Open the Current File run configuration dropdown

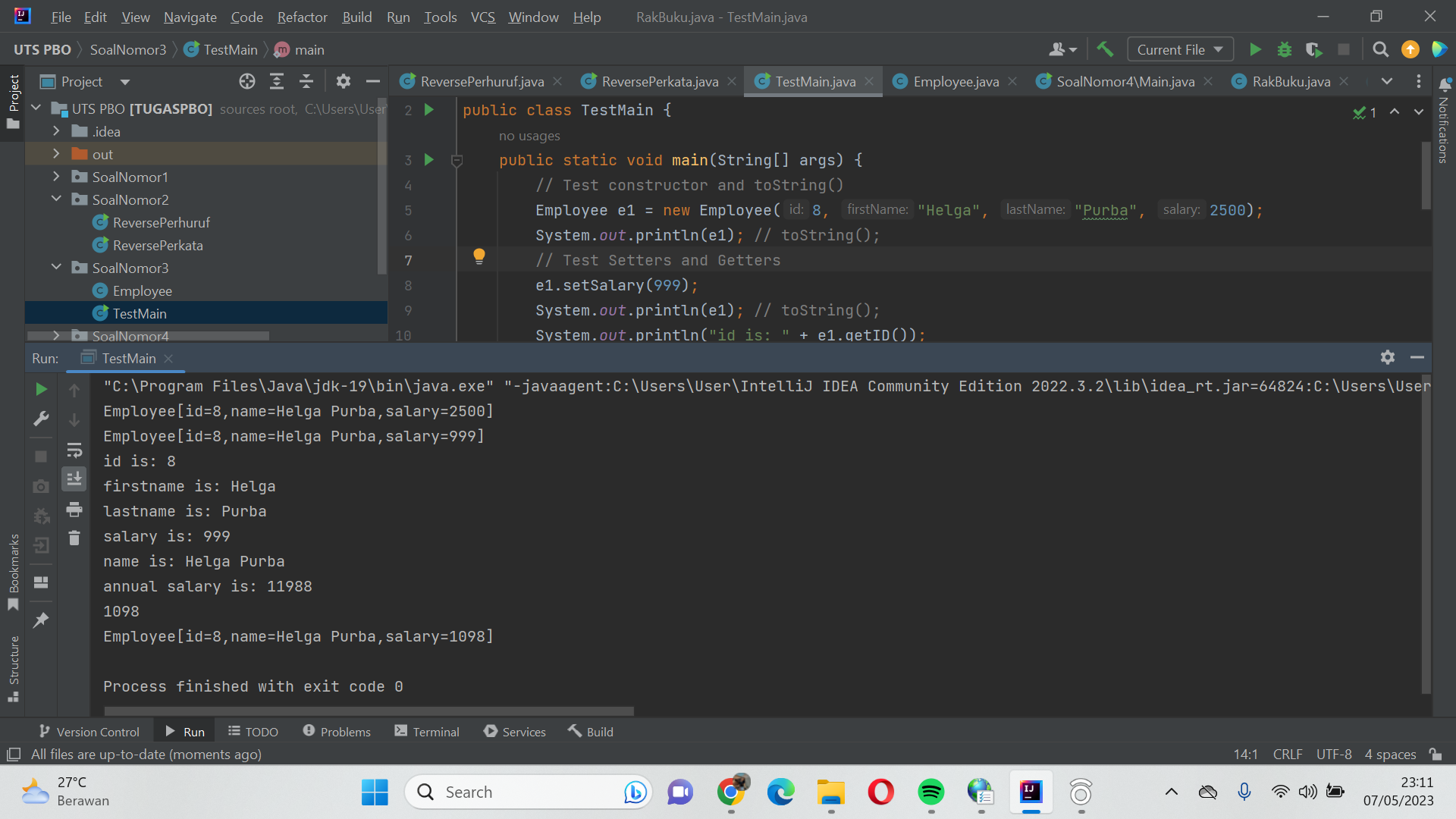point(1180,49)
